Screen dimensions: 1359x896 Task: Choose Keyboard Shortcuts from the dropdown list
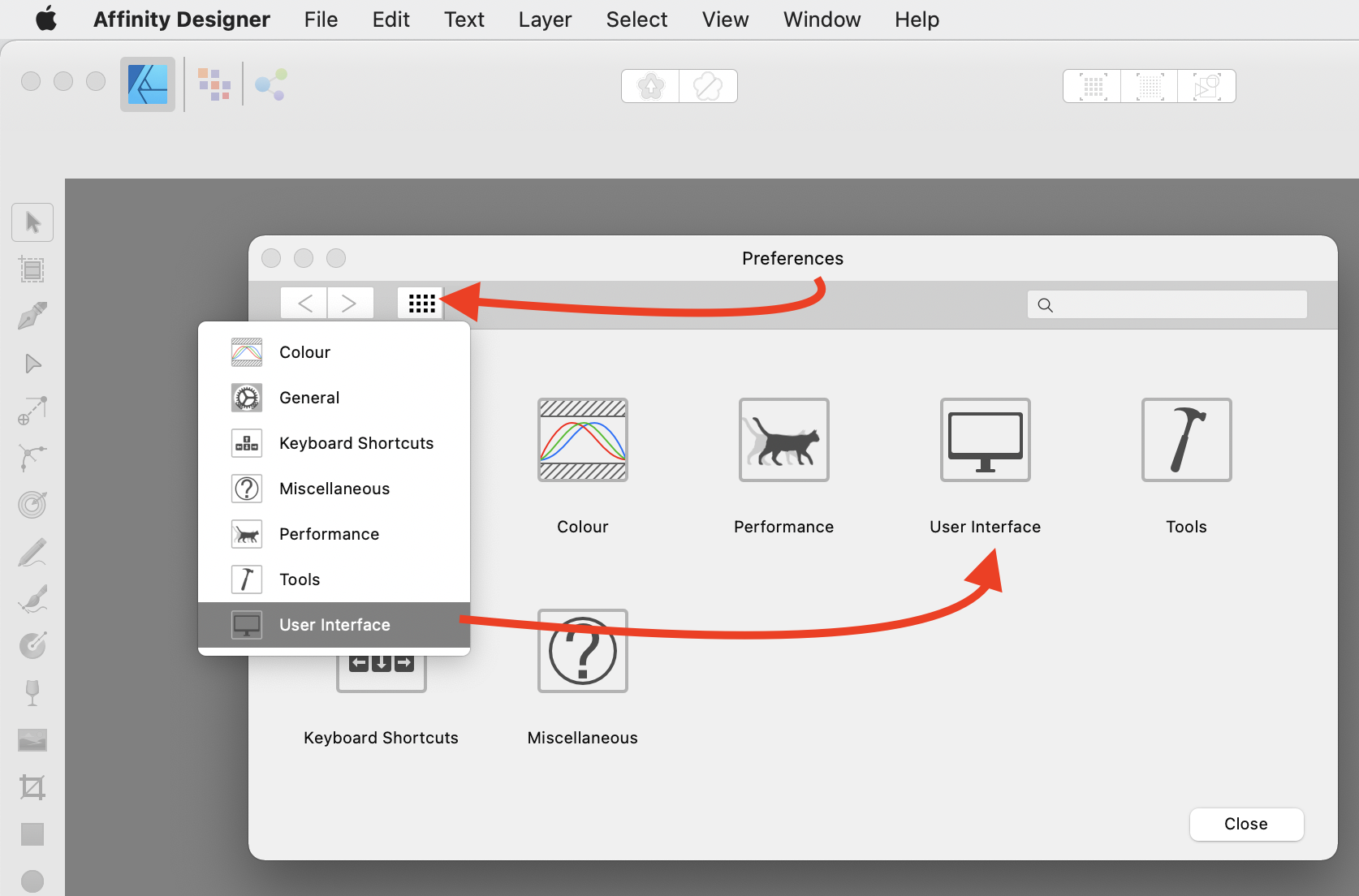pyautogui.click(x=334, y=443)
